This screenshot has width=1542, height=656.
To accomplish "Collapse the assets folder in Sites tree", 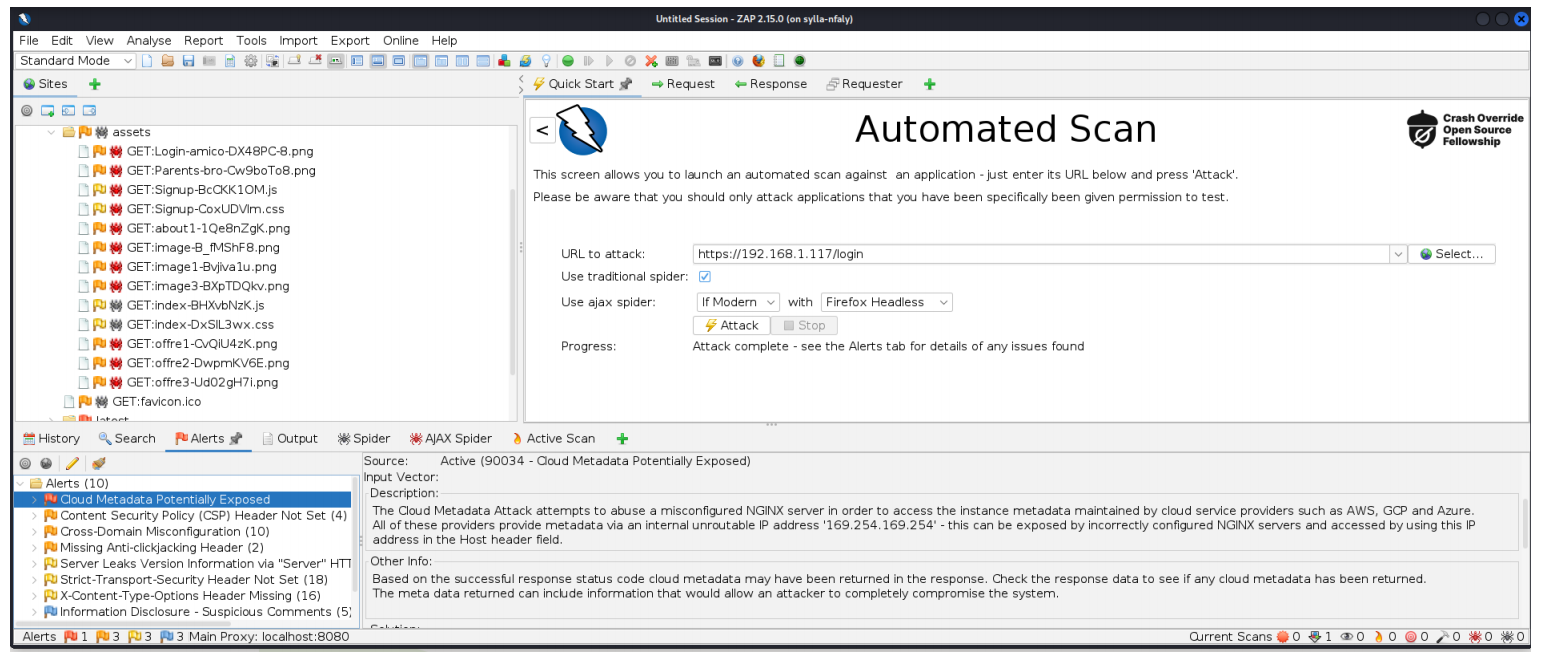I will tap(52, 132).
